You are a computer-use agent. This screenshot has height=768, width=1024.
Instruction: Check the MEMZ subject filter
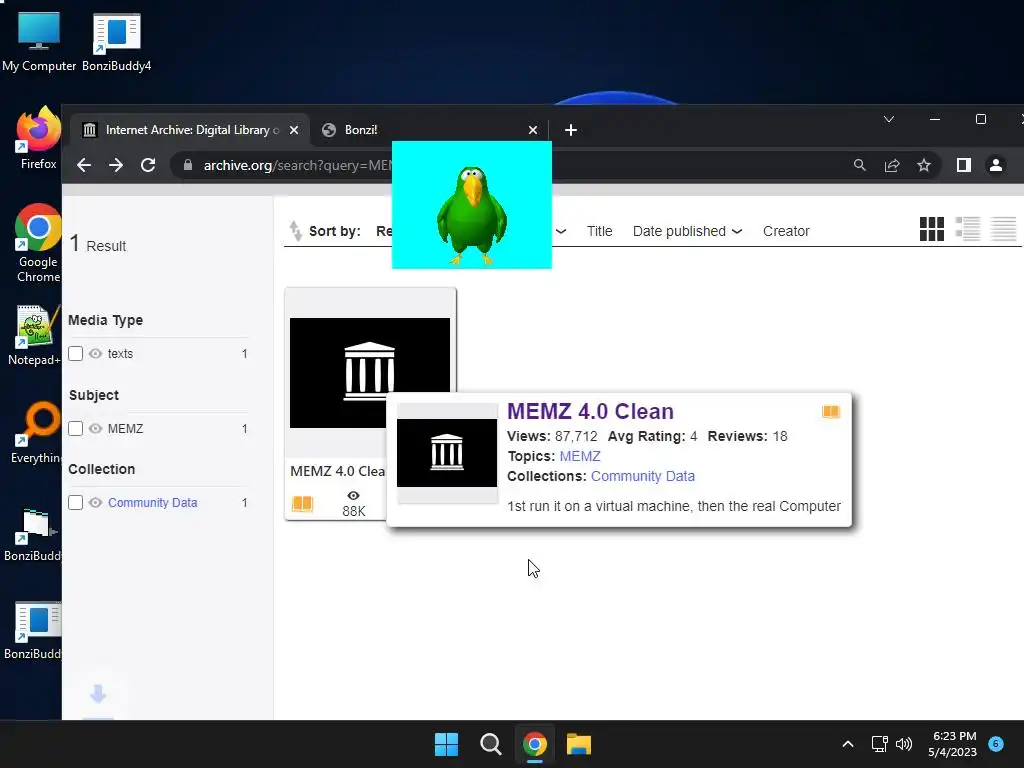pyautogui.click(x=76, y=428)
